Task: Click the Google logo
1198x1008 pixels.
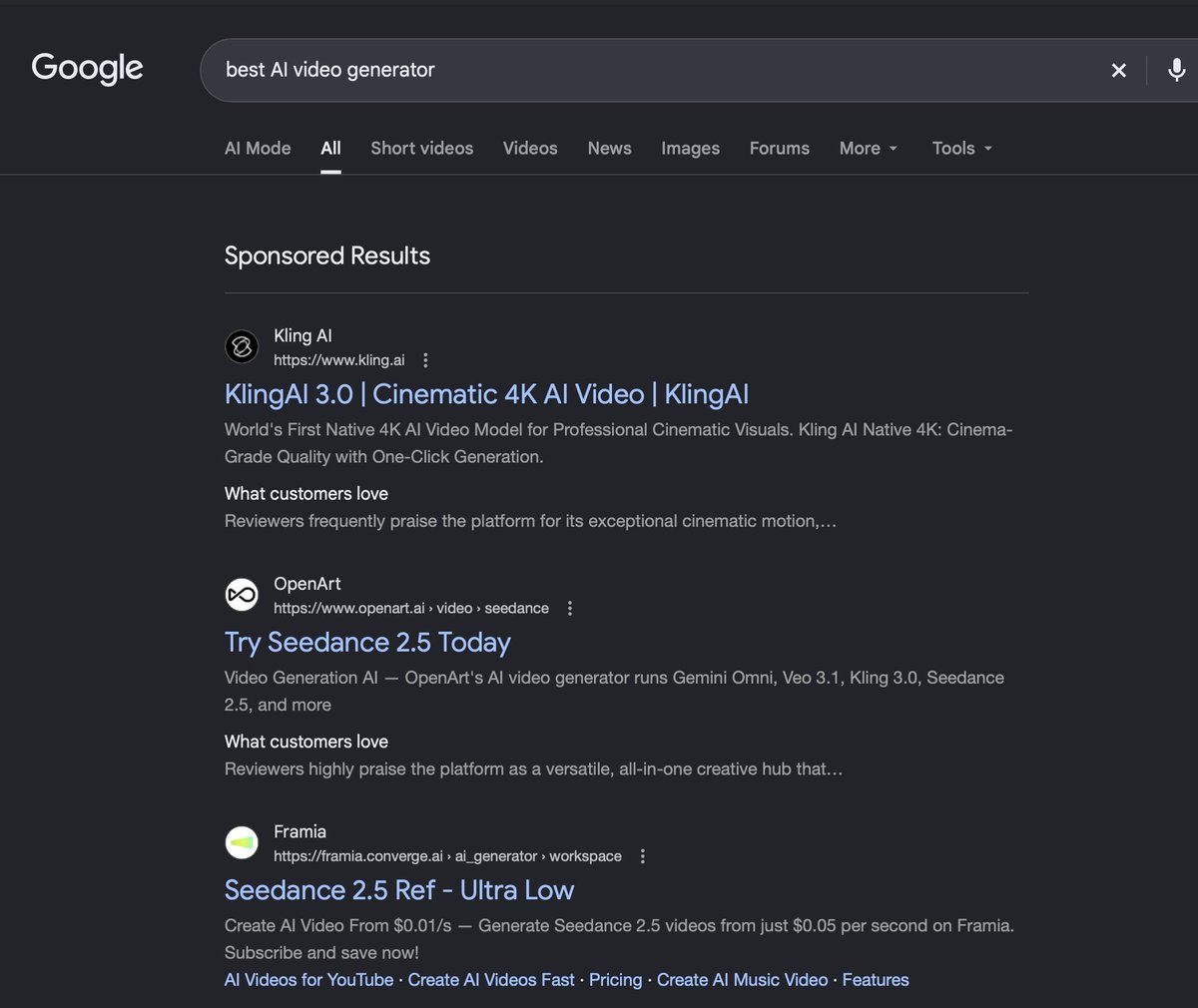Action: pyautogui.click(x=88, y=68)
